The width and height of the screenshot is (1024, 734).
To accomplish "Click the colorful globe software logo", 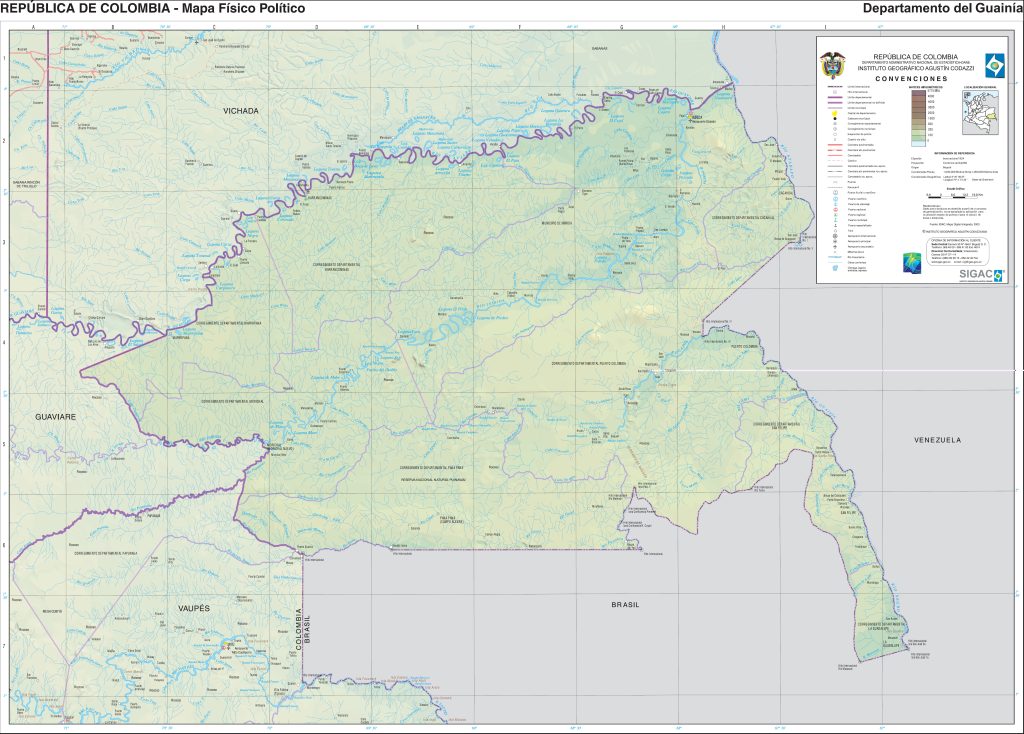I will (912, 261).
